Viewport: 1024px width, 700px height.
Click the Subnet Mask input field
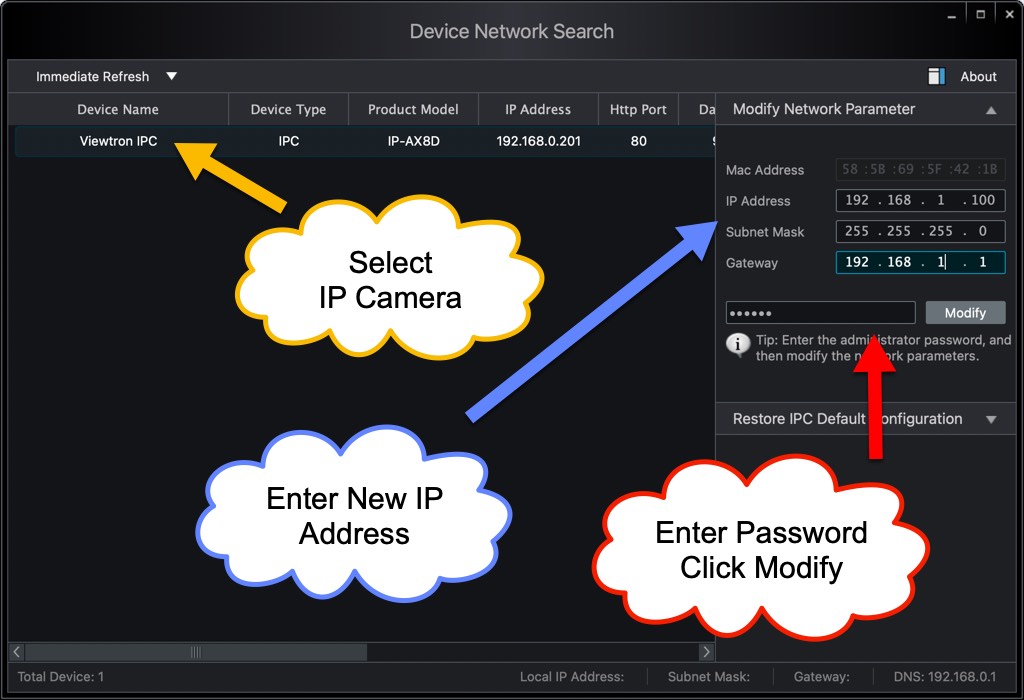pos(920,231)
